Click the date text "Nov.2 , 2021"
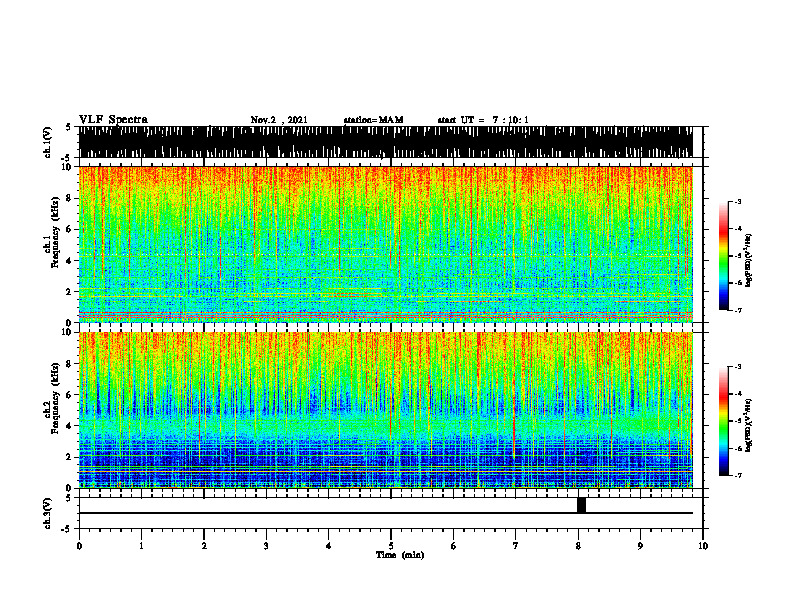792x612 pixels. pyautogui.click(x=279, y=120)
